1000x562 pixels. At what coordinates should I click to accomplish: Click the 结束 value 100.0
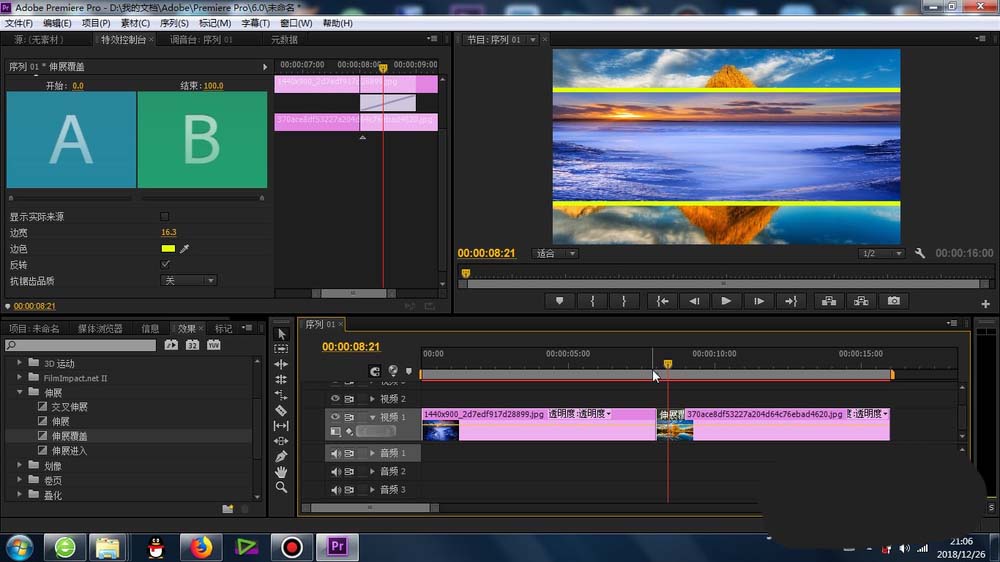click(213, 85)
